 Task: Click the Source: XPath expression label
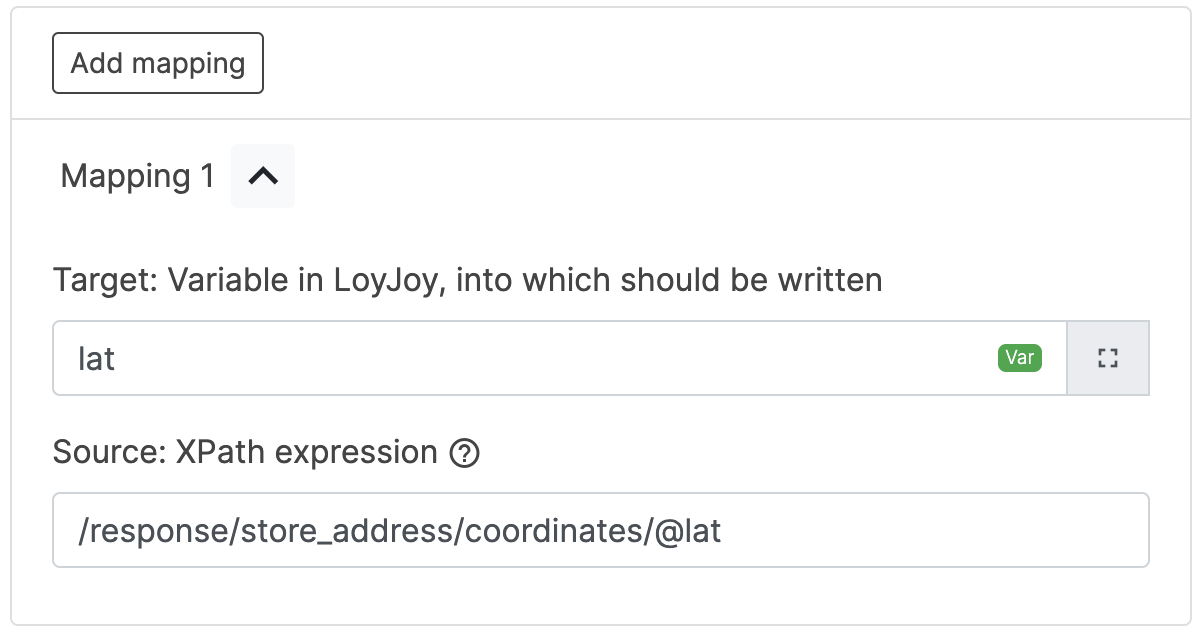(x=245, y=453)
